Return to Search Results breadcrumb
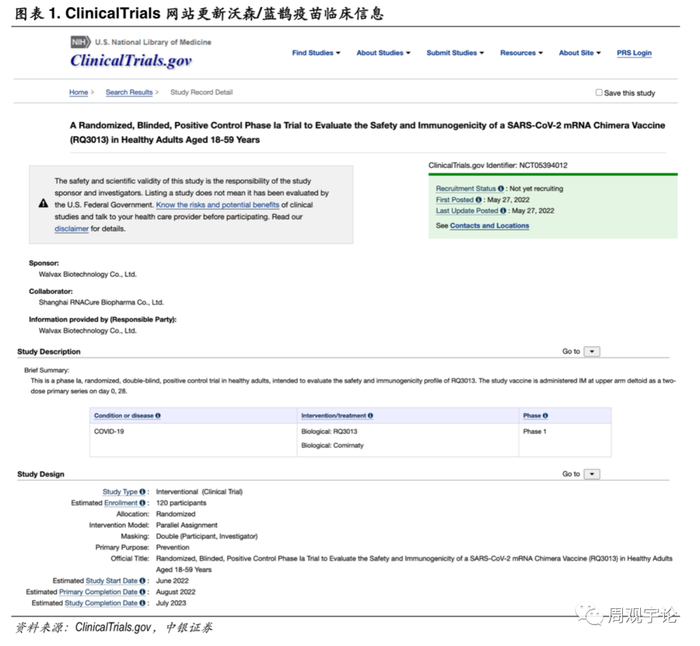Image resolution: width=700 pixels, height=646 pixels. coord(129,92)
